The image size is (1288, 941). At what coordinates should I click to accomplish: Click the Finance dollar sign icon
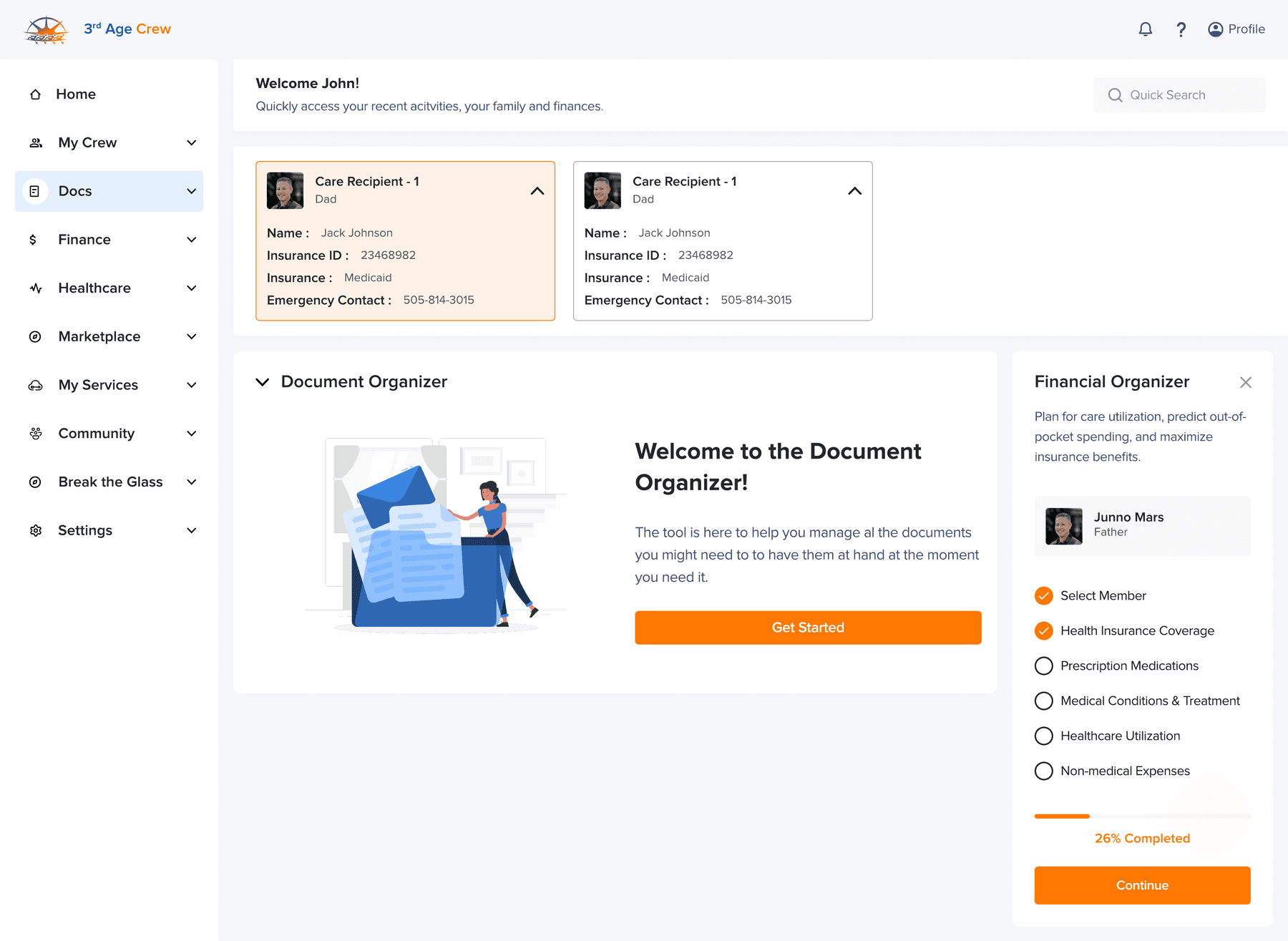tap(33, 240)
